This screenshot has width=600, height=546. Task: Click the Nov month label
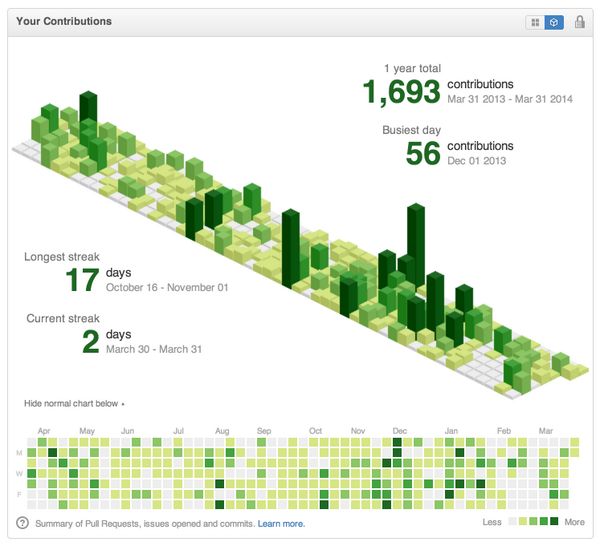click(358, 431)
